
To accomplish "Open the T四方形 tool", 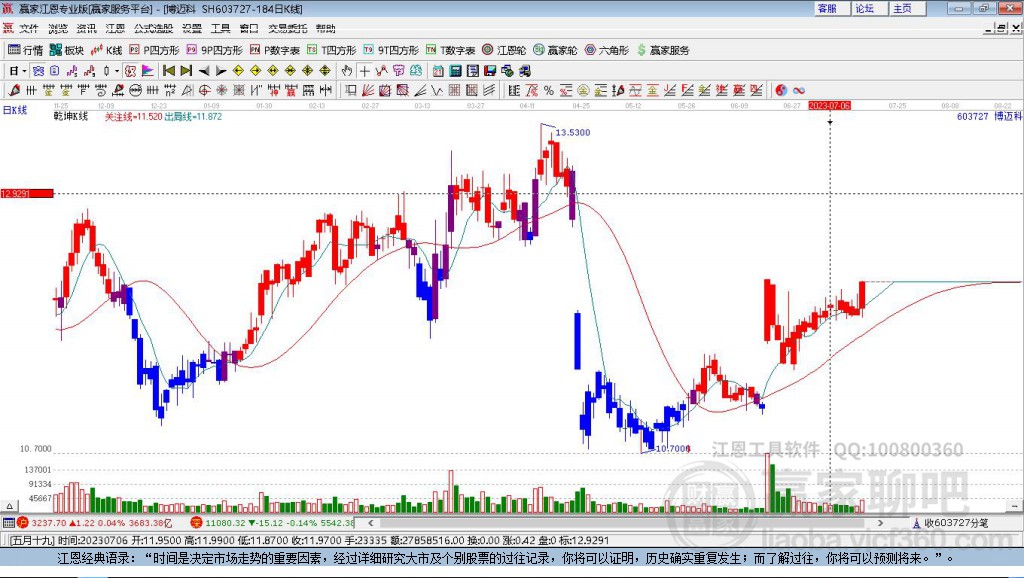I will pos(332,50).
